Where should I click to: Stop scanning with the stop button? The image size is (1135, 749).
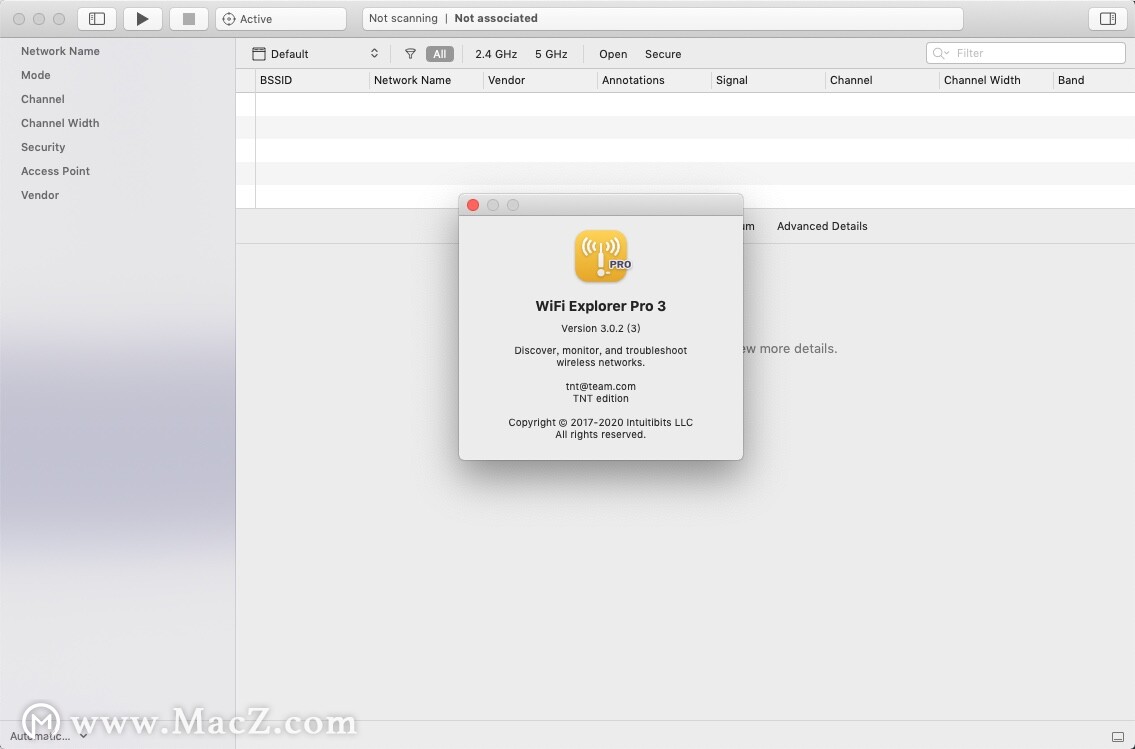pyautogui.click(x=189, y=19)
